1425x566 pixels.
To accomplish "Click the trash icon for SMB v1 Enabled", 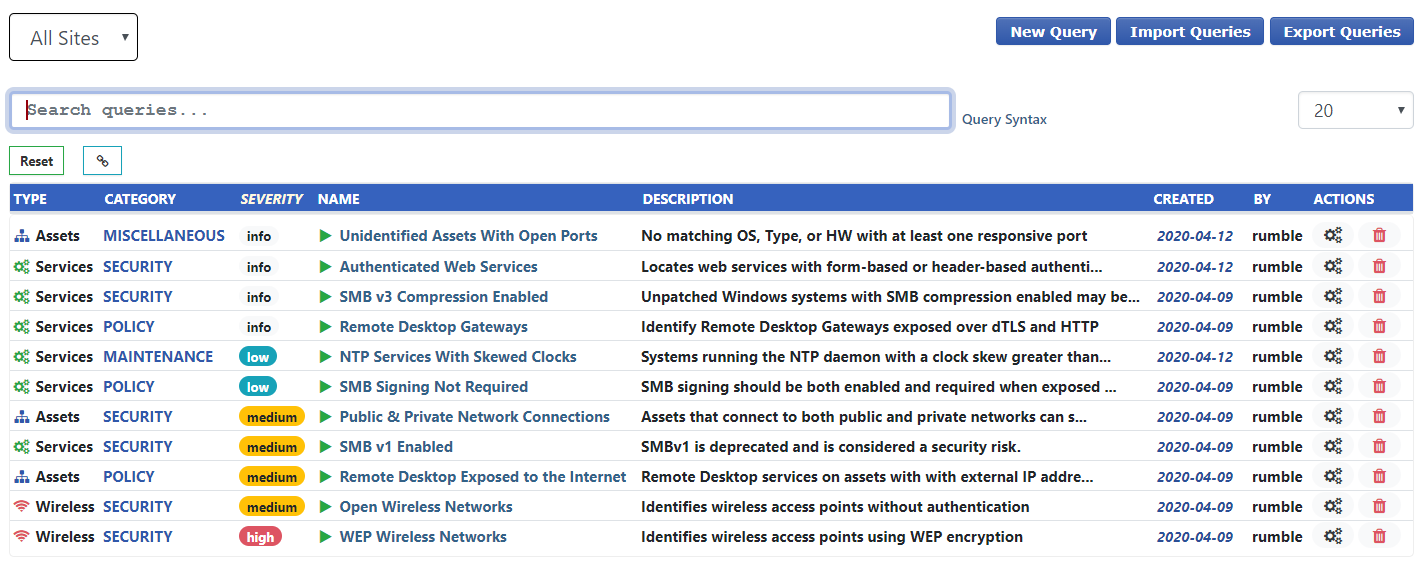I will pyautogui.click(x=1379, y=447).
